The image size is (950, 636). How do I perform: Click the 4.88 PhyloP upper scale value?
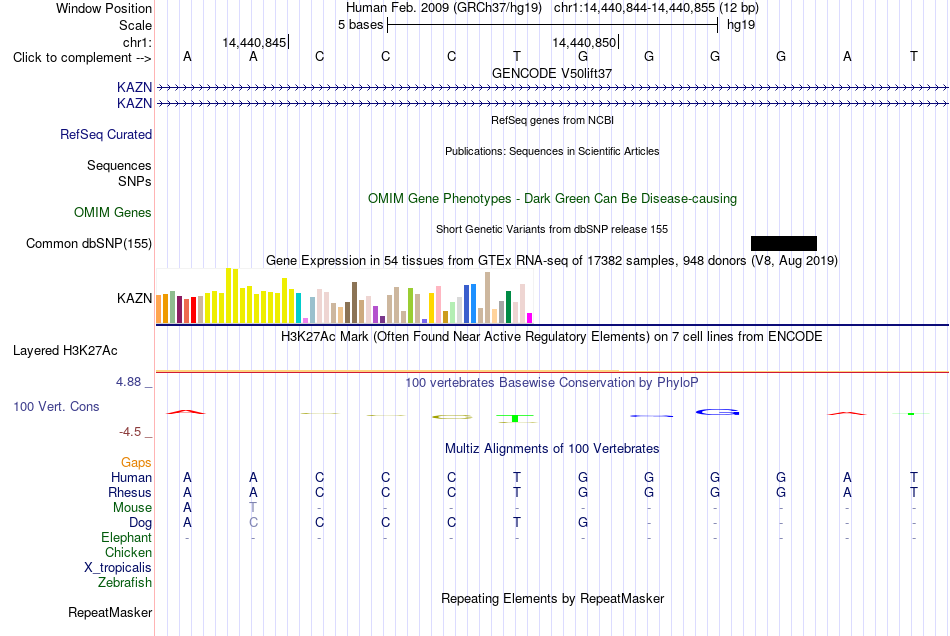pyautogui.click(x=128, y=382)
